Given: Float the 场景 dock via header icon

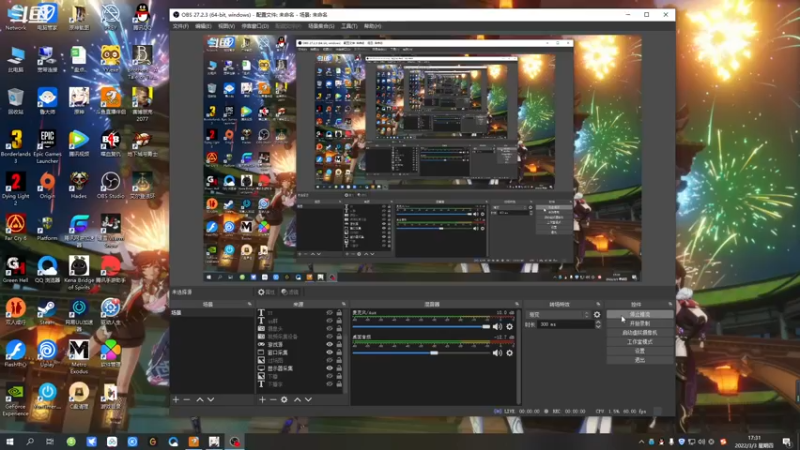Looking at the screenshot, I should (x=249, y=304).
